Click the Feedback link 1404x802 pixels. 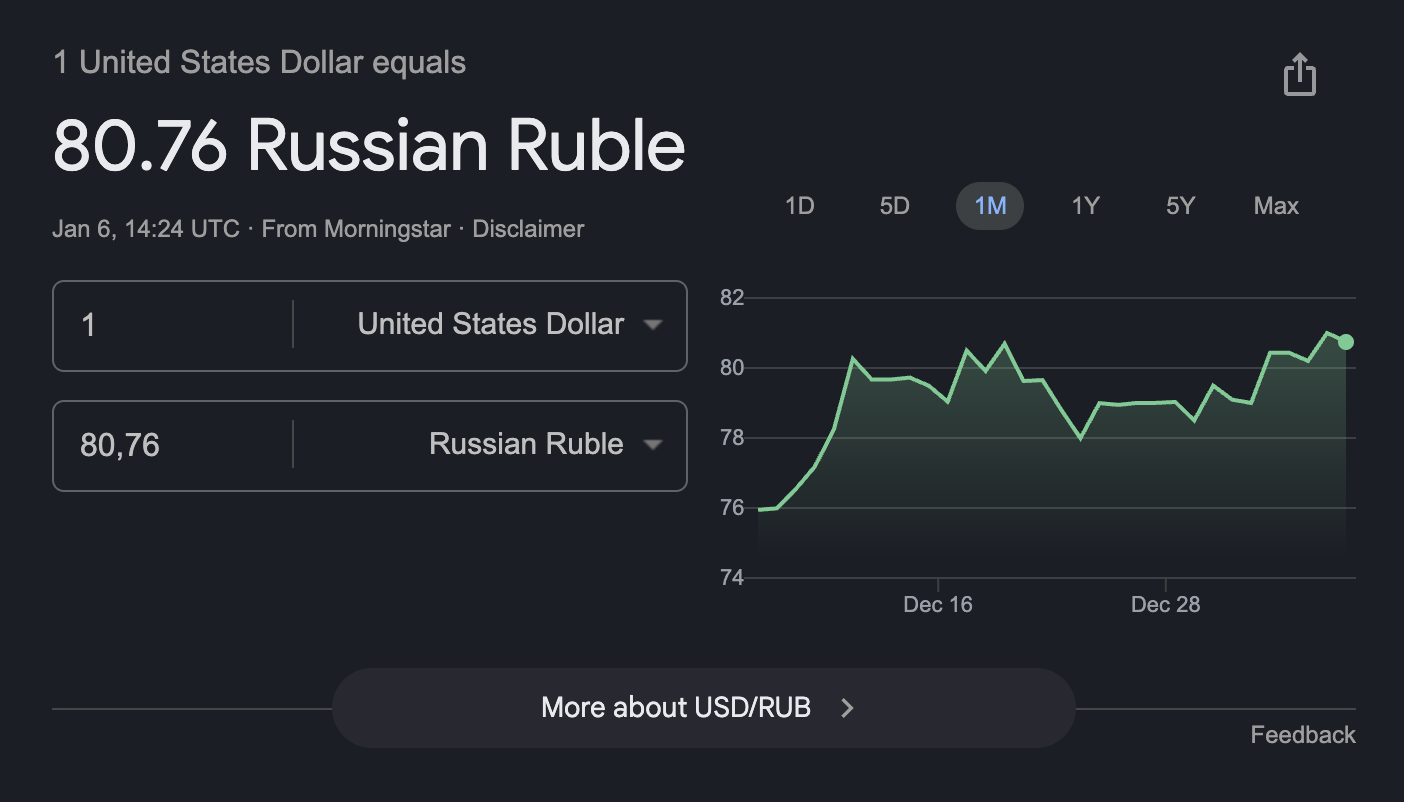pyautogui.click(x=1303, y=735)
